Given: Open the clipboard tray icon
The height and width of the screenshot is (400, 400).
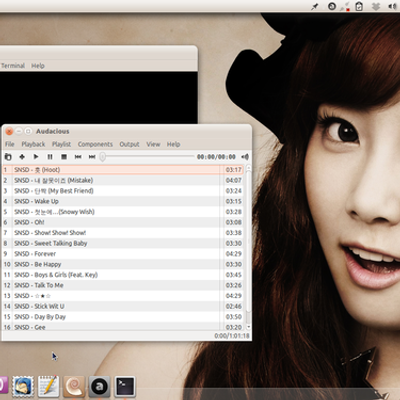Looking at the screenshot, I should tap(359, 6).
